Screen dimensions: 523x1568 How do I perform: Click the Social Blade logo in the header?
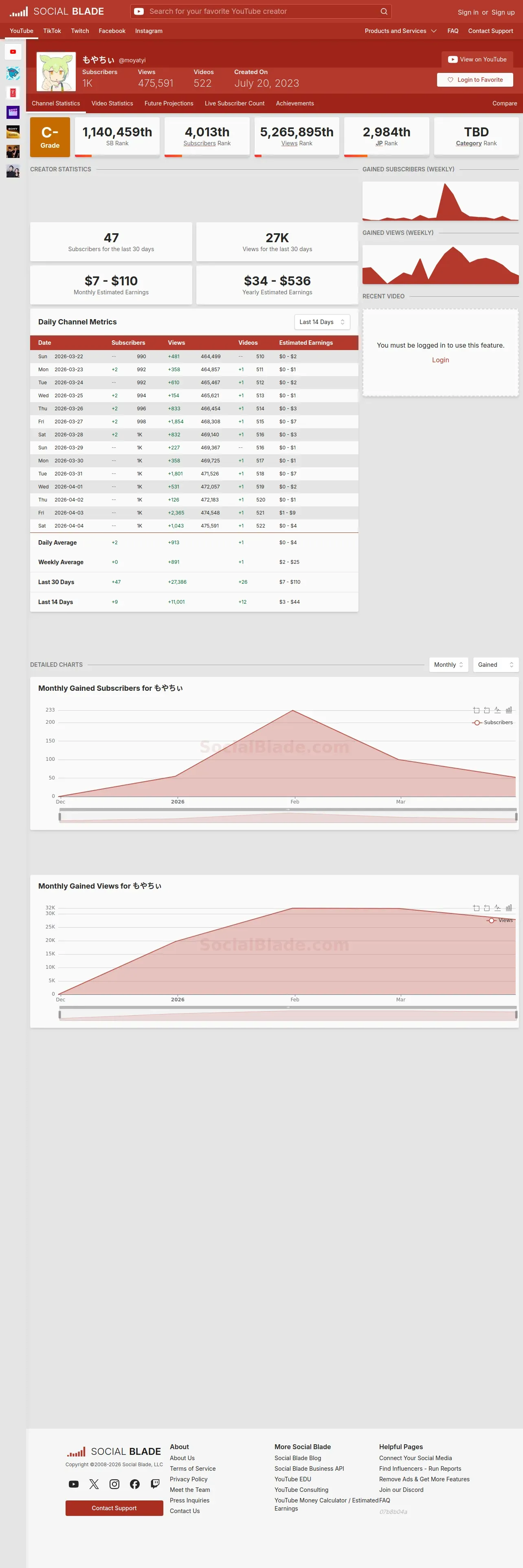click(57, 11)
